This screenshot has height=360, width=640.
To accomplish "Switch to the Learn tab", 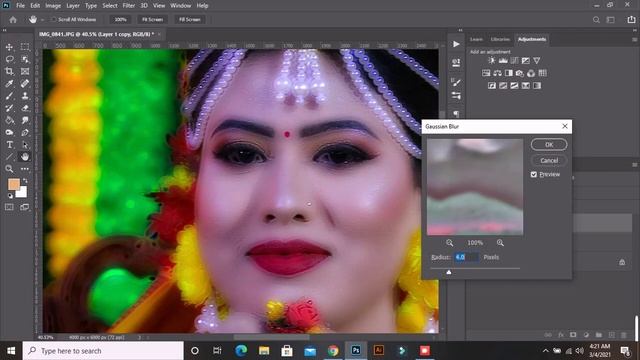I will (x=476, y=40).
